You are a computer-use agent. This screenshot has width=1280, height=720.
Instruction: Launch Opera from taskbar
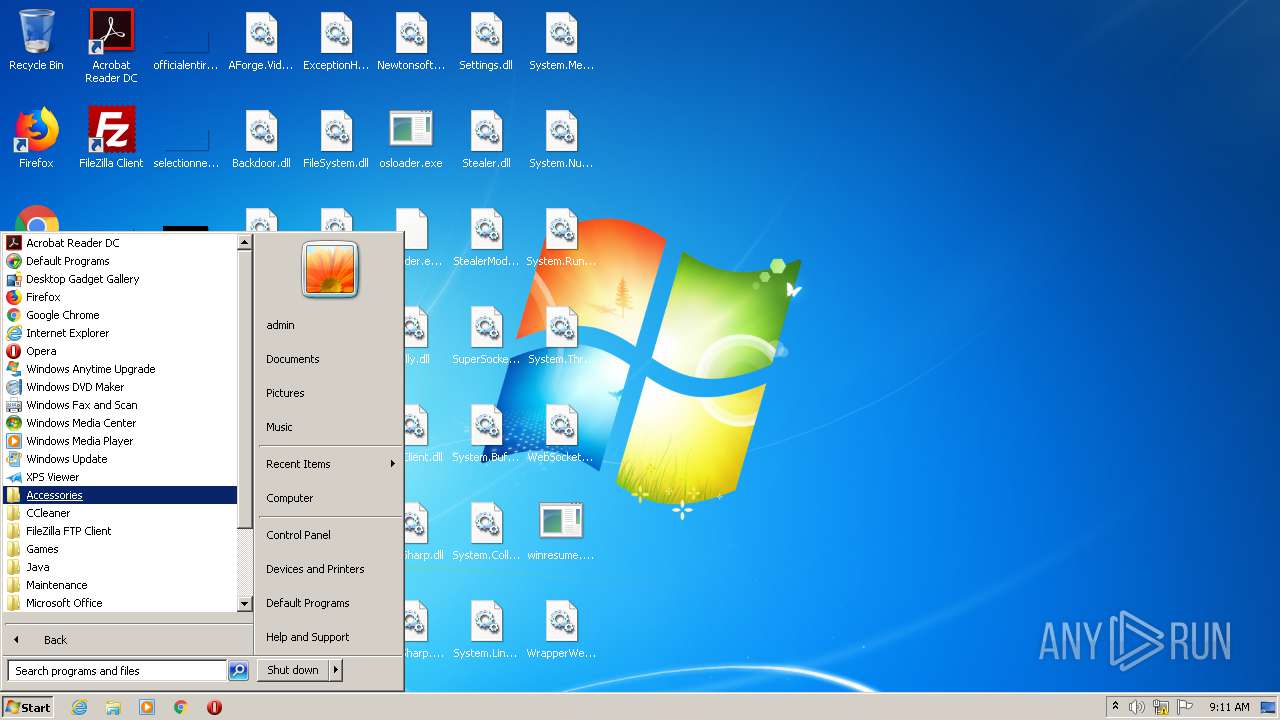point(214,707)
